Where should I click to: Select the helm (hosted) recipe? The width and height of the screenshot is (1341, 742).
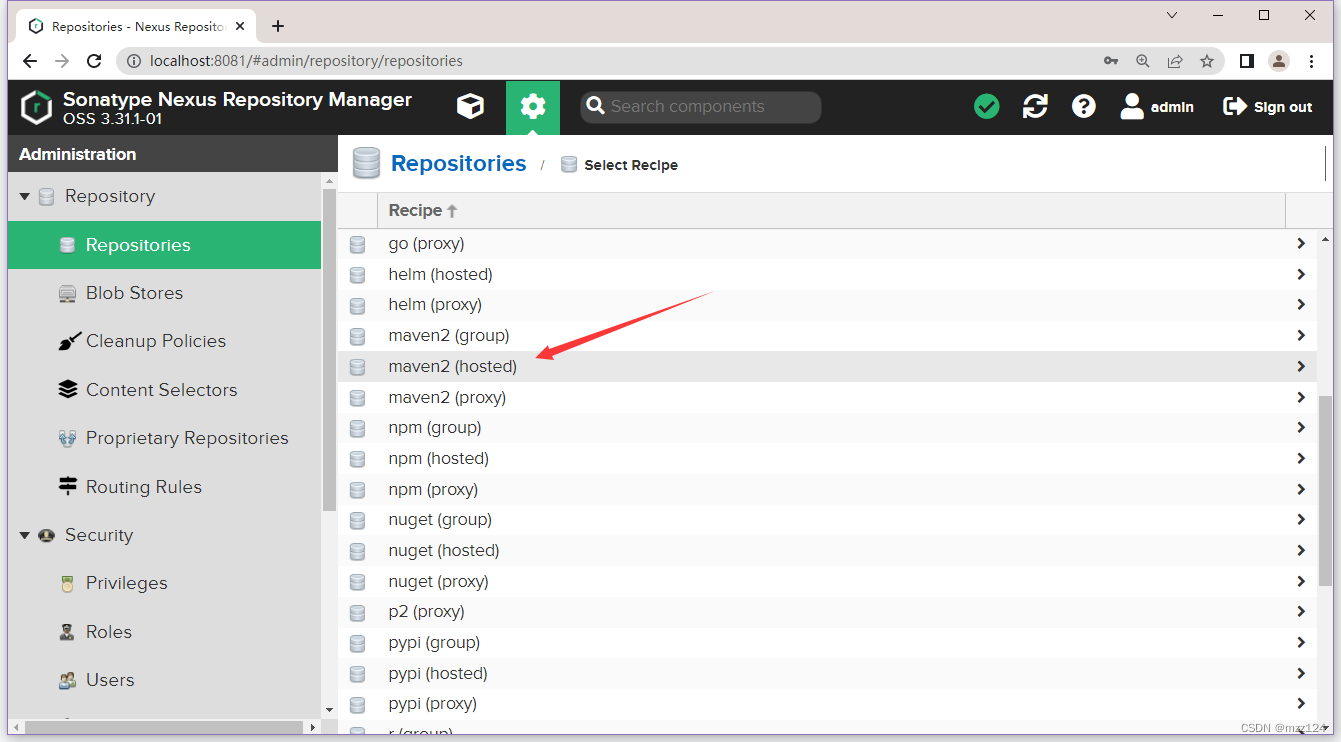tap(828, 274)
